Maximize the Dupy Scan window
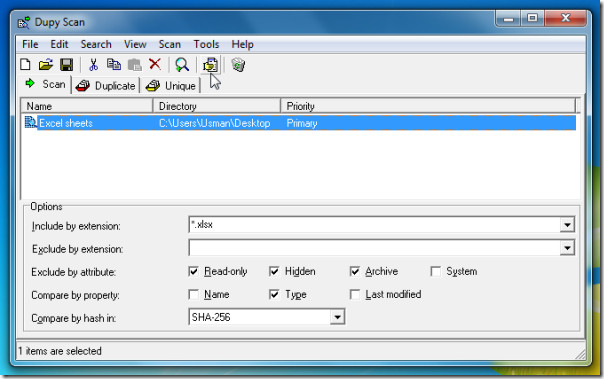Image resolution: width=604 pixels, height=379 pixels. (532, 18)
